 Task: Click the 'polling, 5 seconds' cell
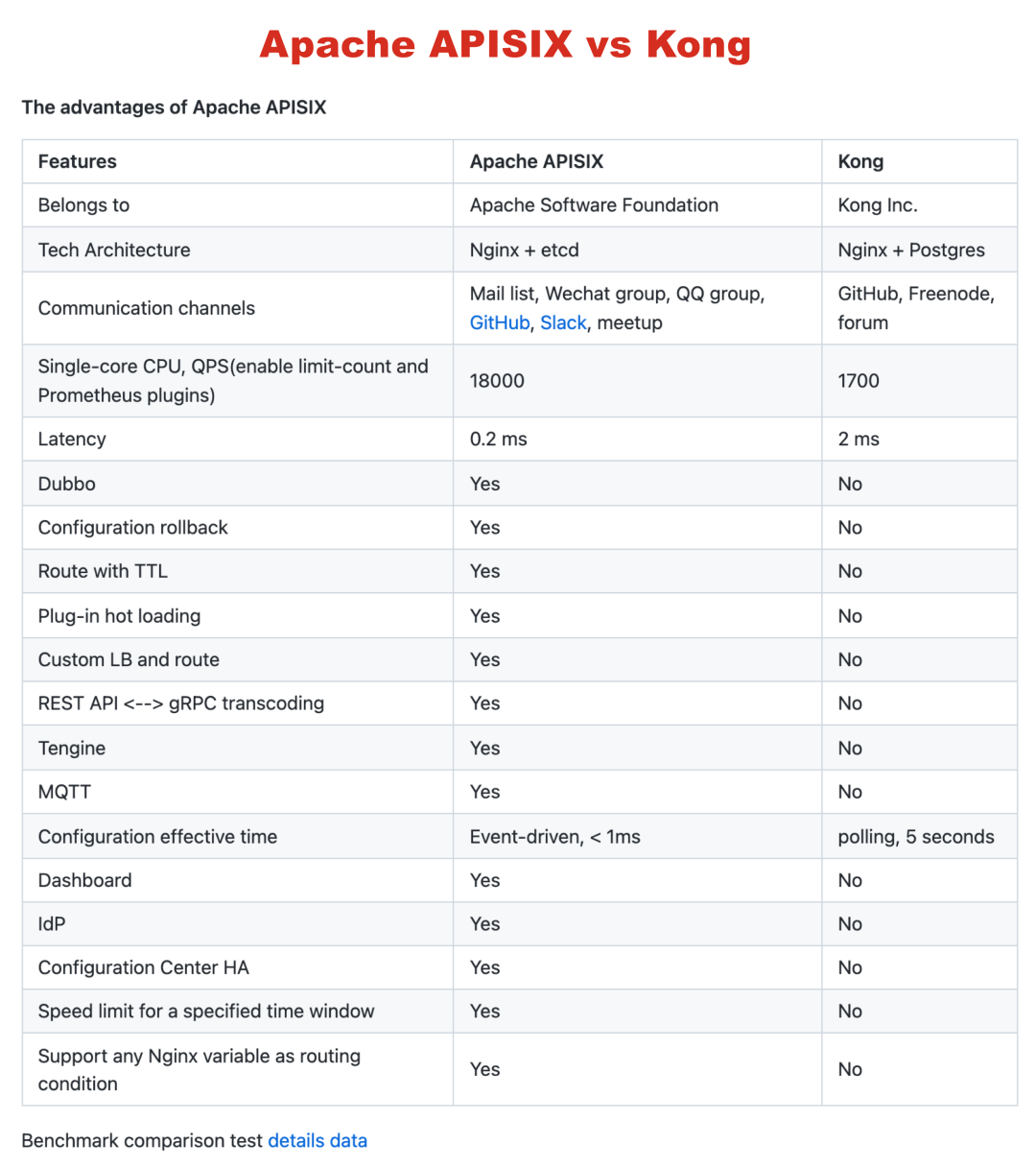click(915, 837)
